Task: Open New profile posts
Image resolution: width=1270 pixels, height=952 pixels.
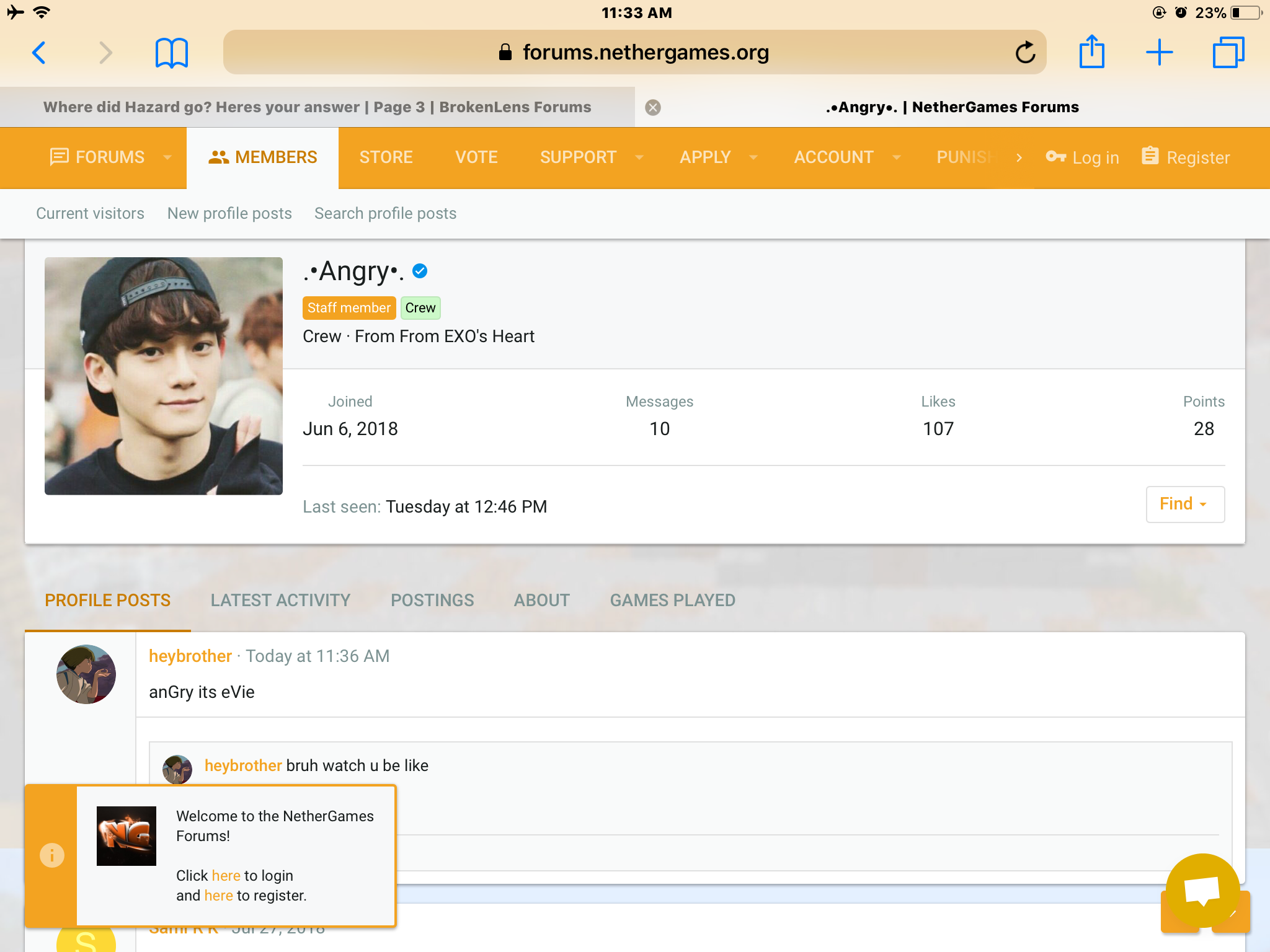Action: pos(229,213)
